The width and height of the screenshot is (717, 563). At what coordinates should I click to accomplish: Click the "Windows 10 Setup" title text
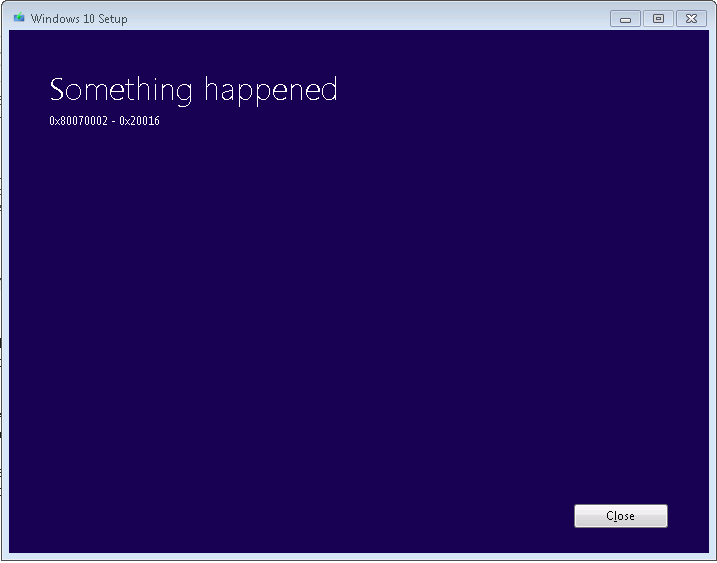click(79, 19)
